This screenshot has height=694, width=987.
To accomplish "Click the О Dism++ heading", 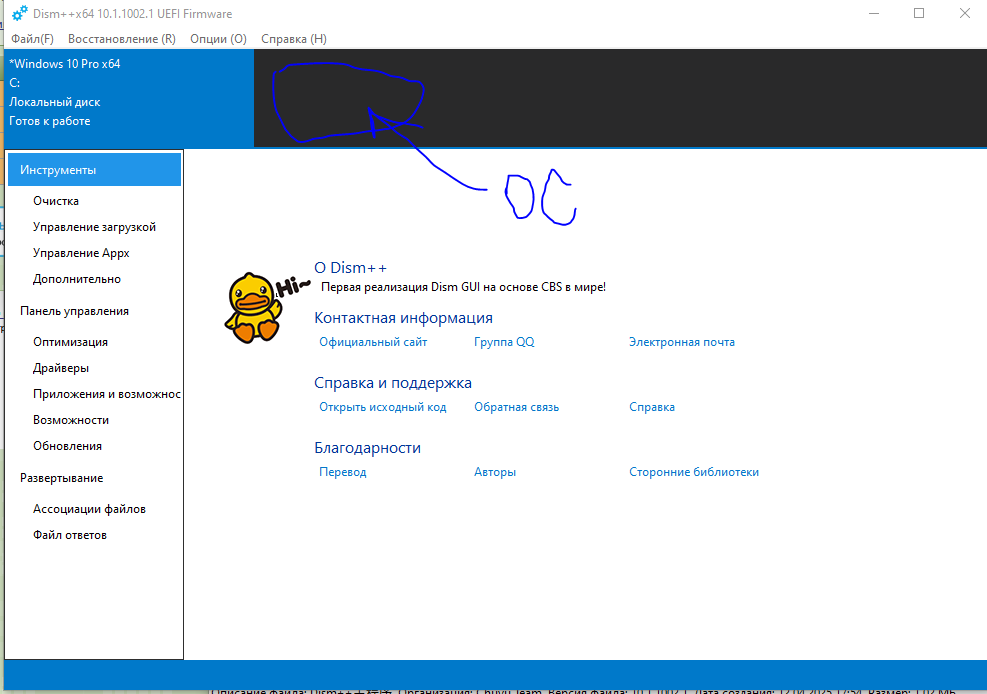I will point(351,268).
